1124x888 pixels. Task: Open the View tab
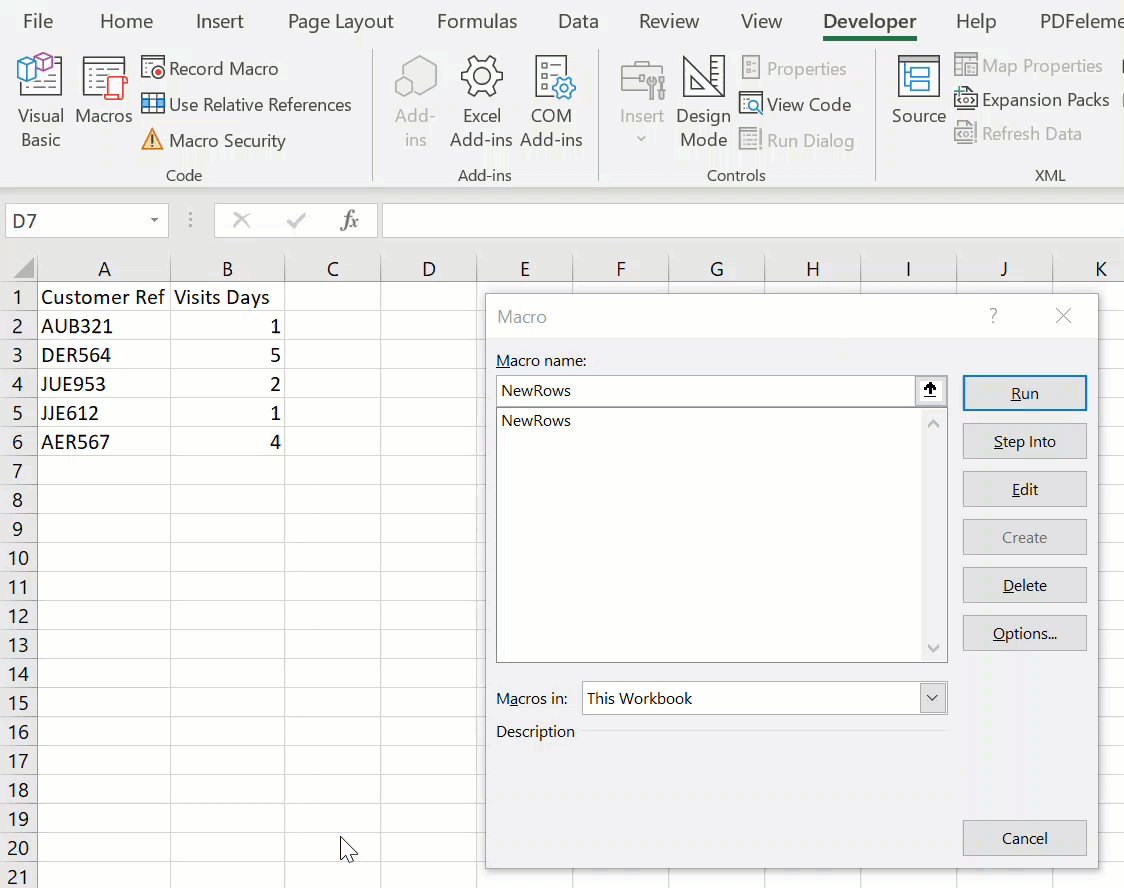761,22
